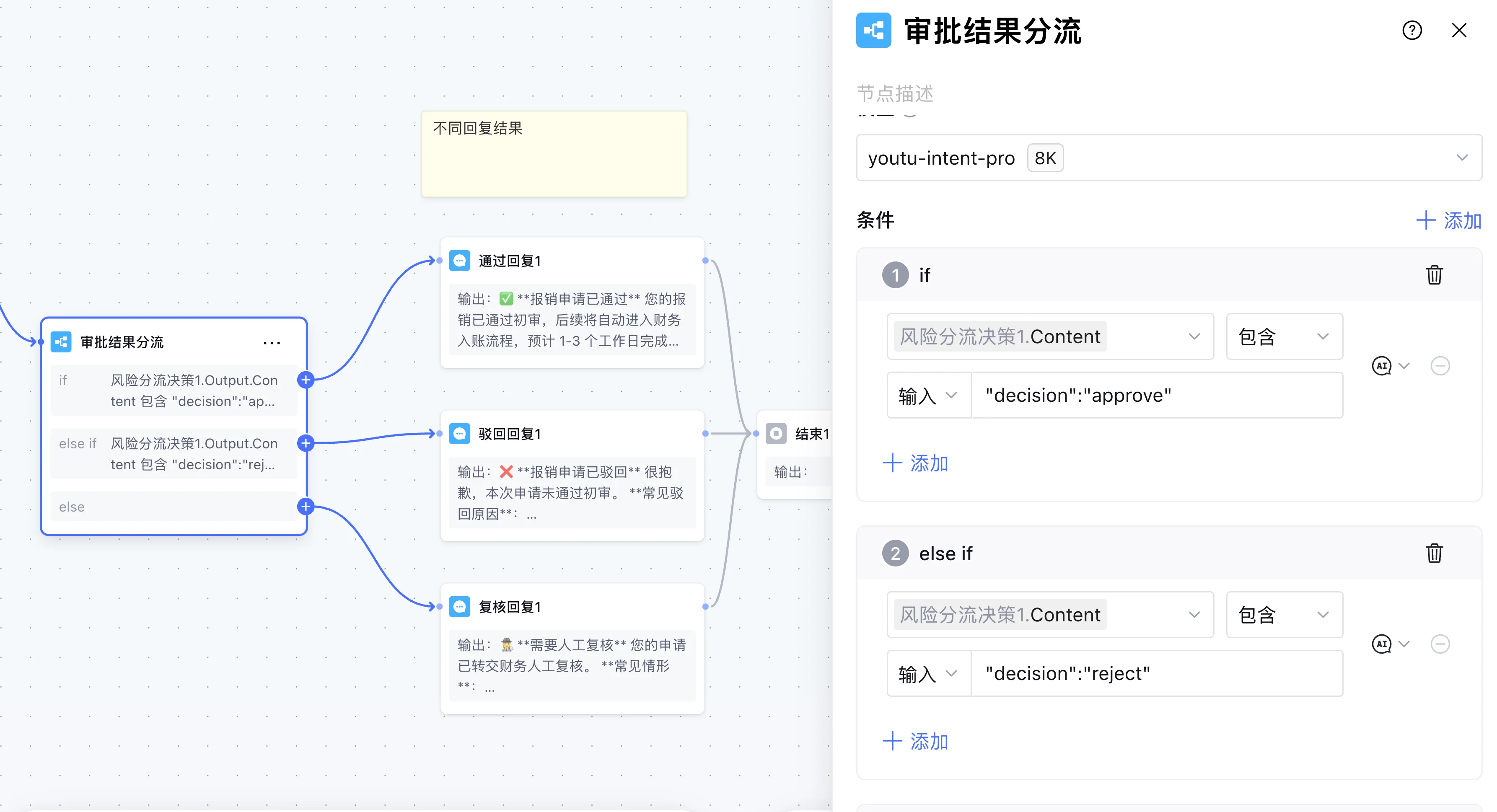Click the help question mark icon

pyautogui.click(x=1412, y=30)
